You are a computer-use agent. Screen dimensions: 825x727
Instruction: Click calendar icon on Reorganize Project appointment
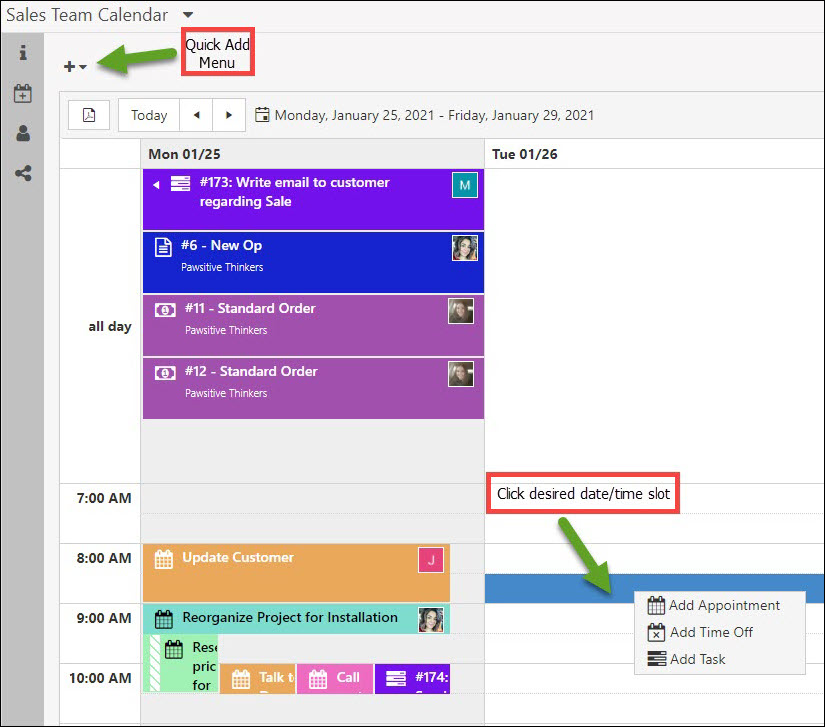click(164, 619)
